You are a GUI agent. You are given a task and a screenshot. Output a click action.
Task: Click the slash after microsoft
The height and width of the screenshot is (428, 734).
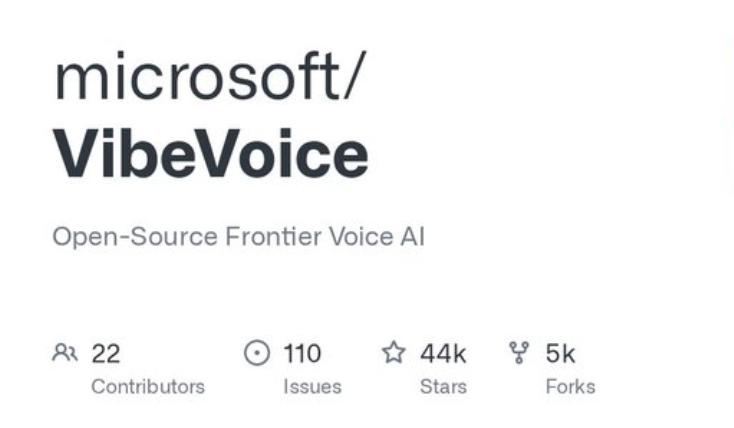[x=357, y=78]
